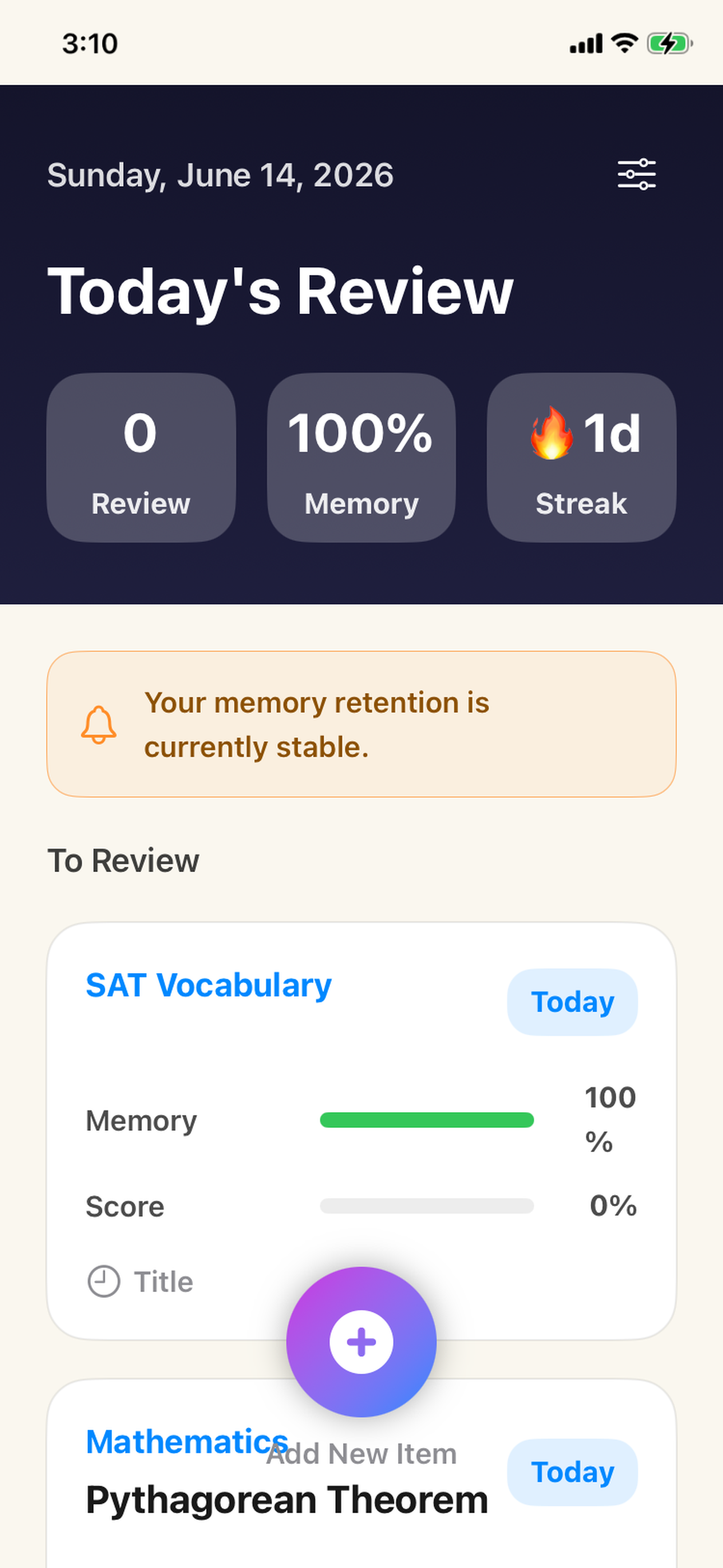Tap the To Review section header
This screenshot has width=723, height=1568.
point(123,861)
